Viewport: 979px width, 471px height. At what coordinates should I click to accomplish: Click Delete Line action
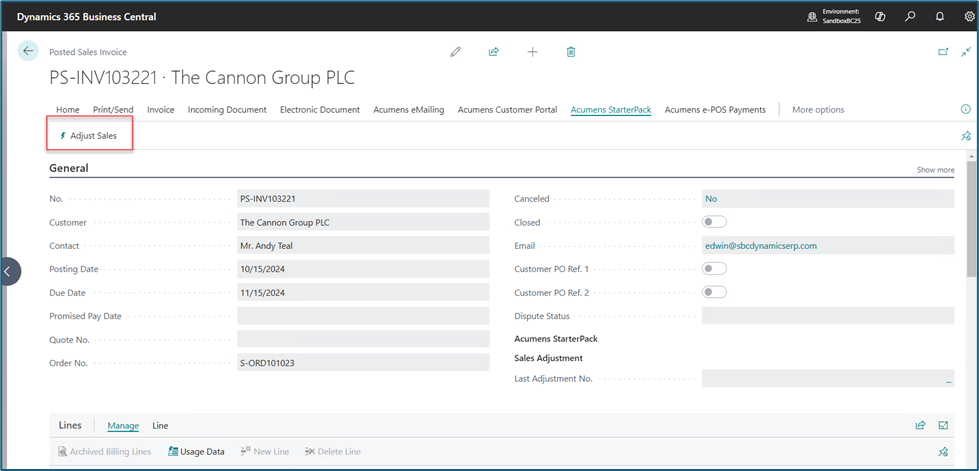point(332,451)
